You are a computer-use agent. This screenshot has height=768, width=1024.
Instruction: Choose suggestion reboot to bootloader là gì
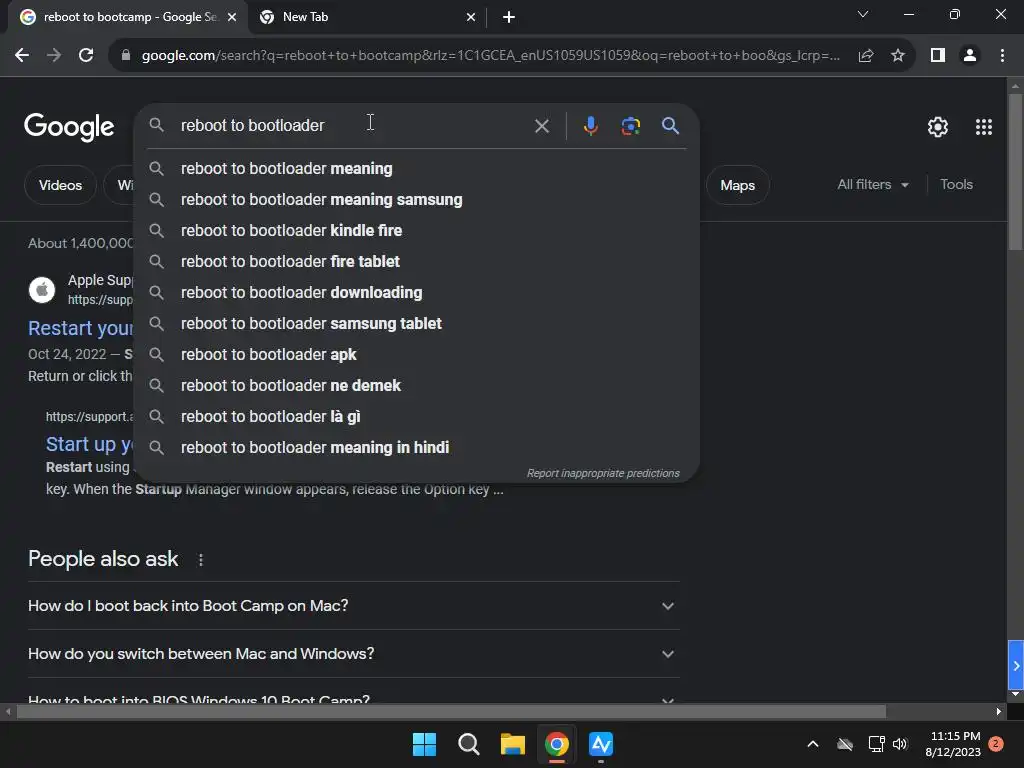coord(417,417)
